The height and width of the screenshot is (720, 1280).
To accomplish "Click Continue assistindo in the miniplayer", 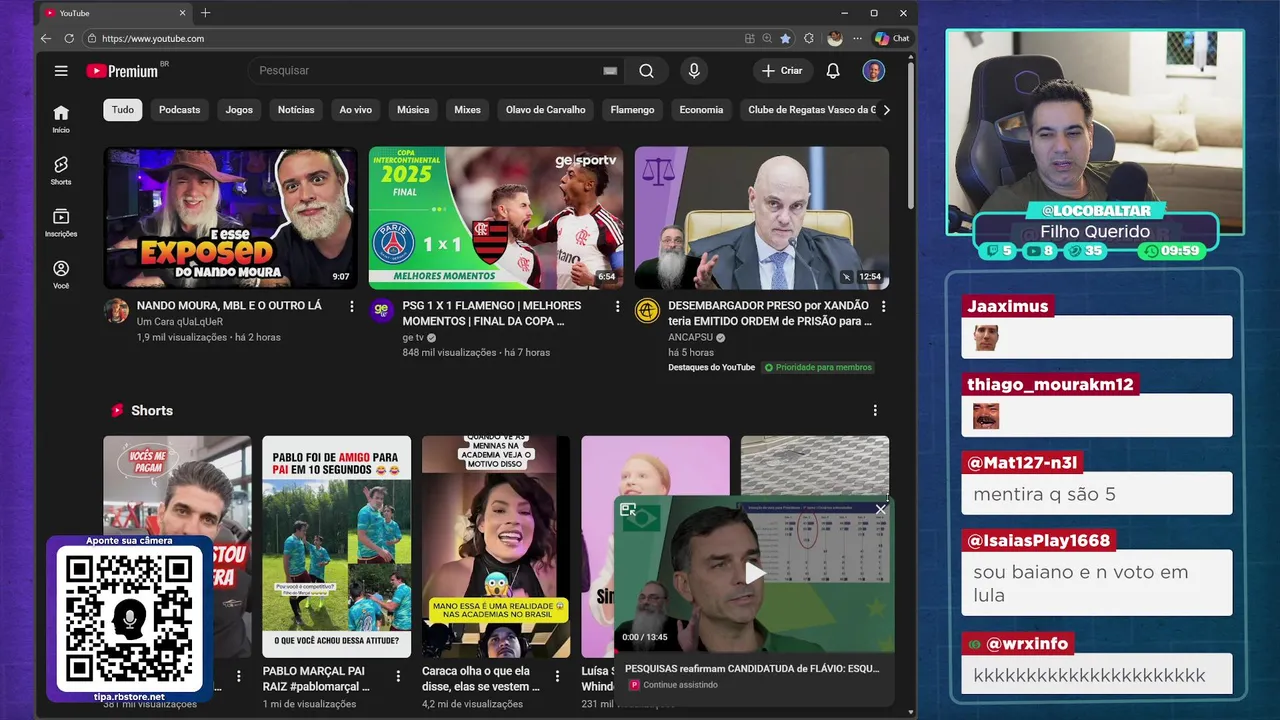I will pyautogui.click(x=680, y=685).
